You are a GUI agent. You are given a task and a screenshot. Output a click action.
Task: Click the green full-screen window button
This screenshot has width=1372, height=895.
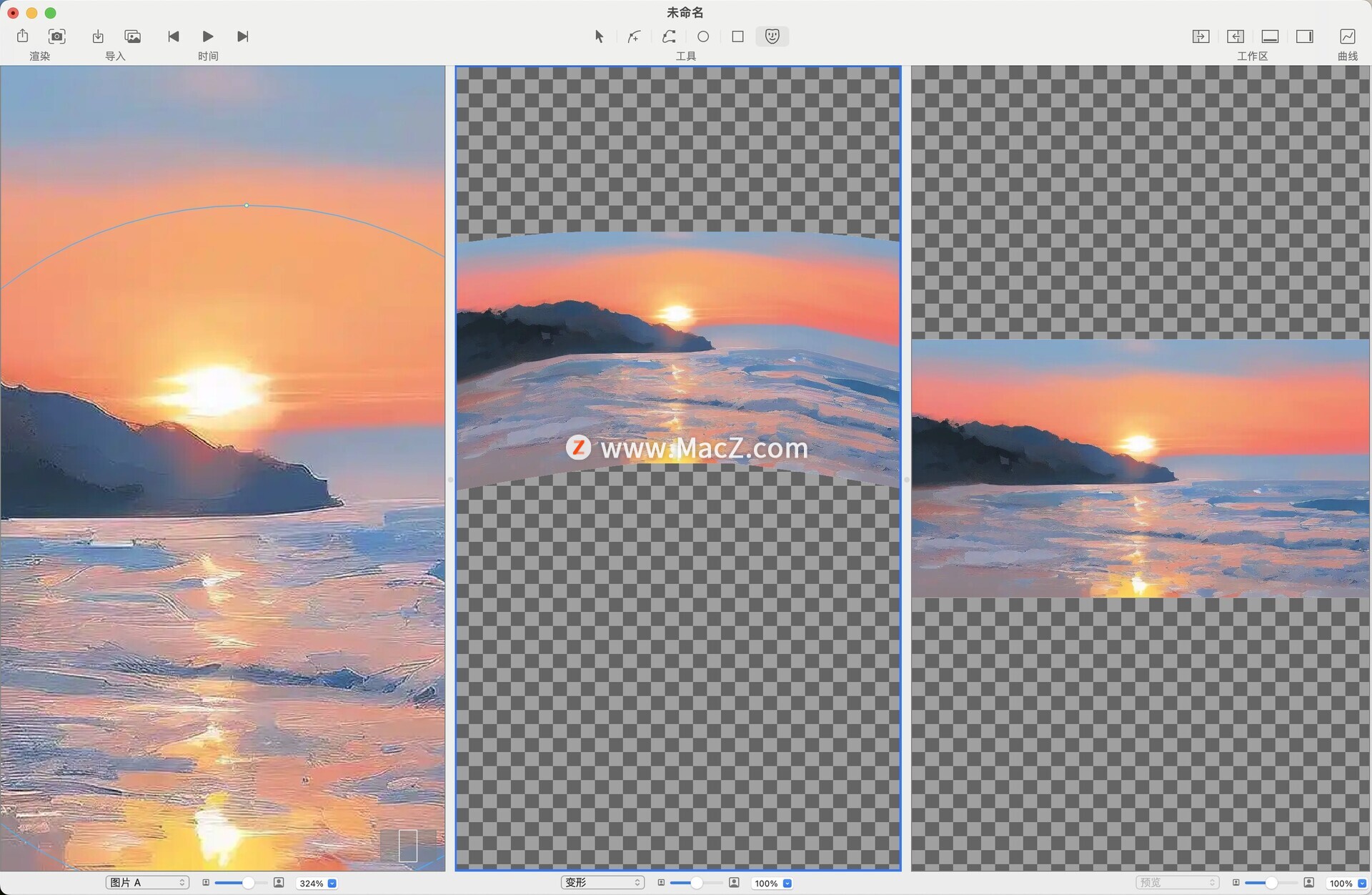(x=50, y=13)
